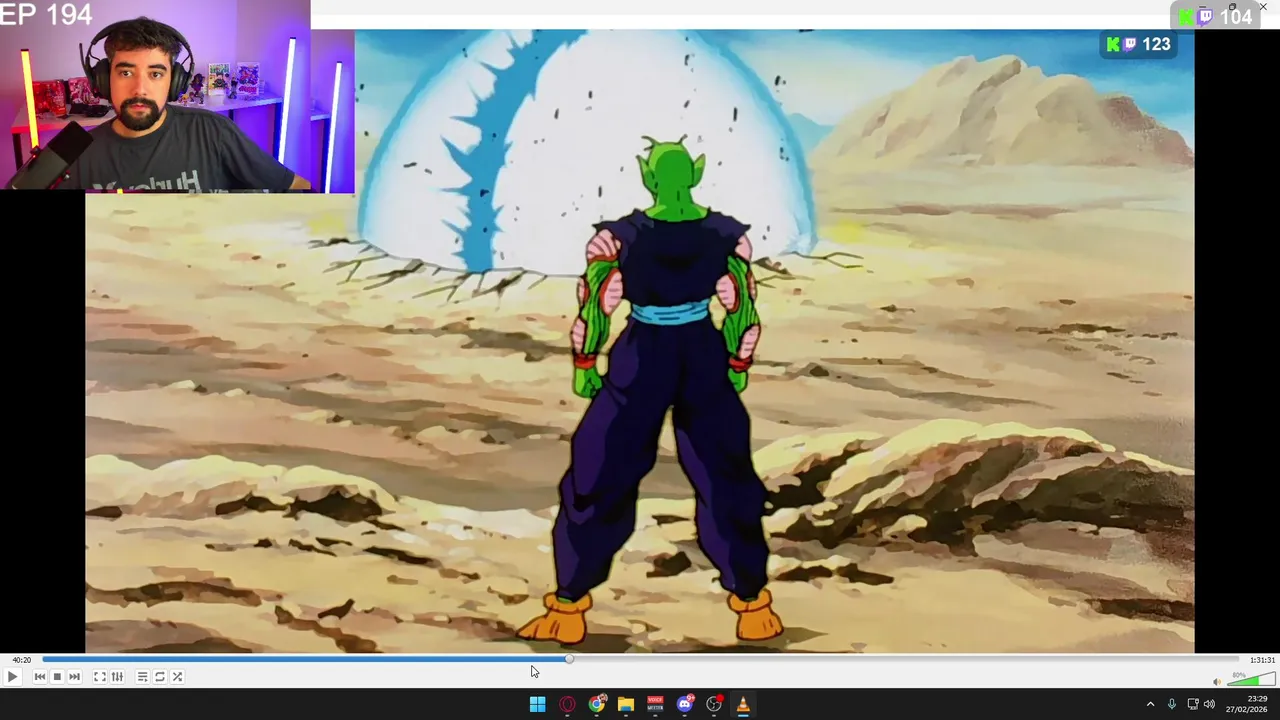This screenshot has height=720, width=1280.
Task: Skip to previous media in VLC
Action: coord(40,677)
